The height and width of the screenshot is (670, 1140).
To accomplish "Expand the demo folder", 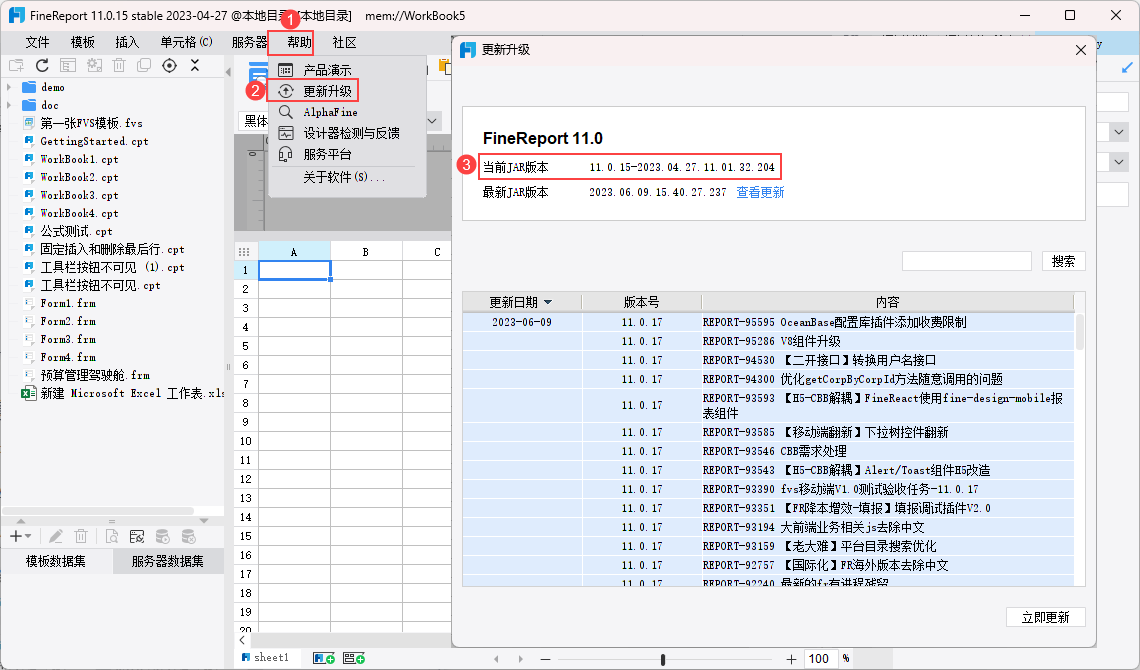I will coord(9,87).
